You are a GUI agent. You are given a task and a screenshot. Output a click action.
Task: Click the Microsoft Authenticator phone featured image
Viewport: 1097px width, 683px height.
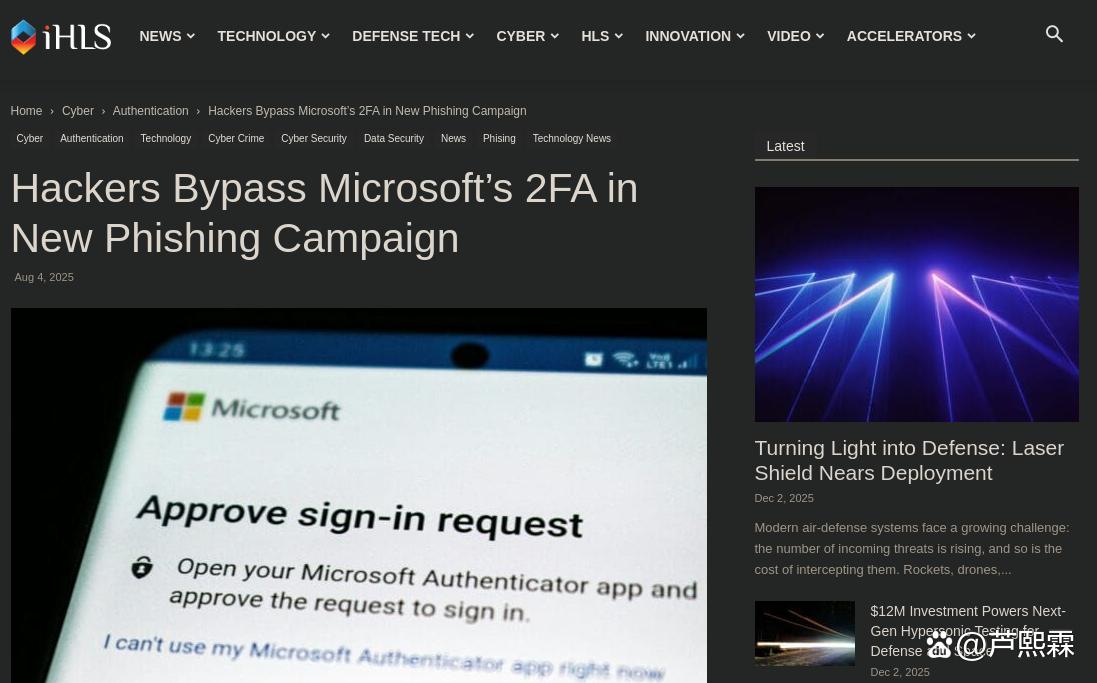(359, 495)
